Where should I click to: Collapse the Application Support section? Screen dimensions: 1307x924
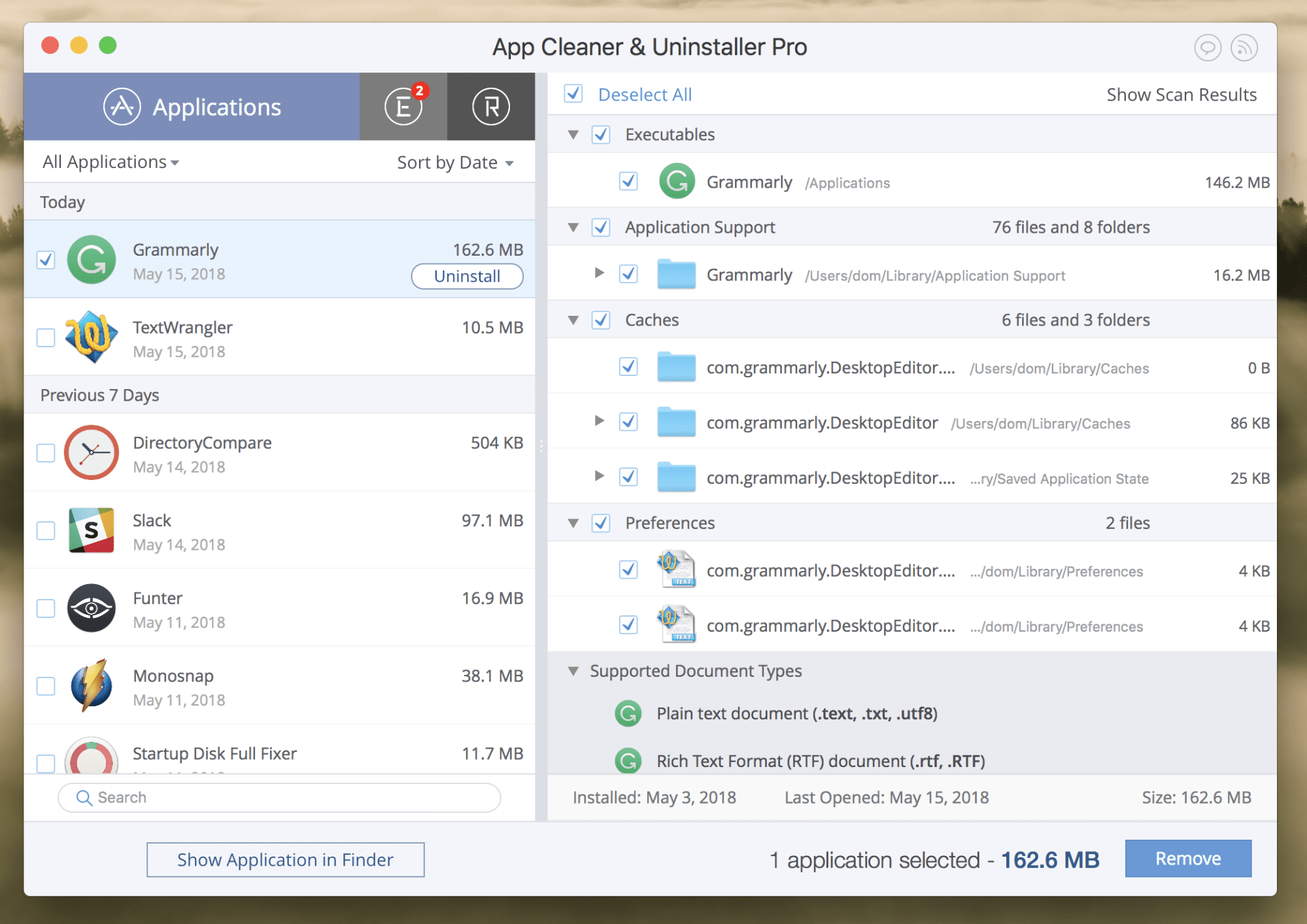573,228
